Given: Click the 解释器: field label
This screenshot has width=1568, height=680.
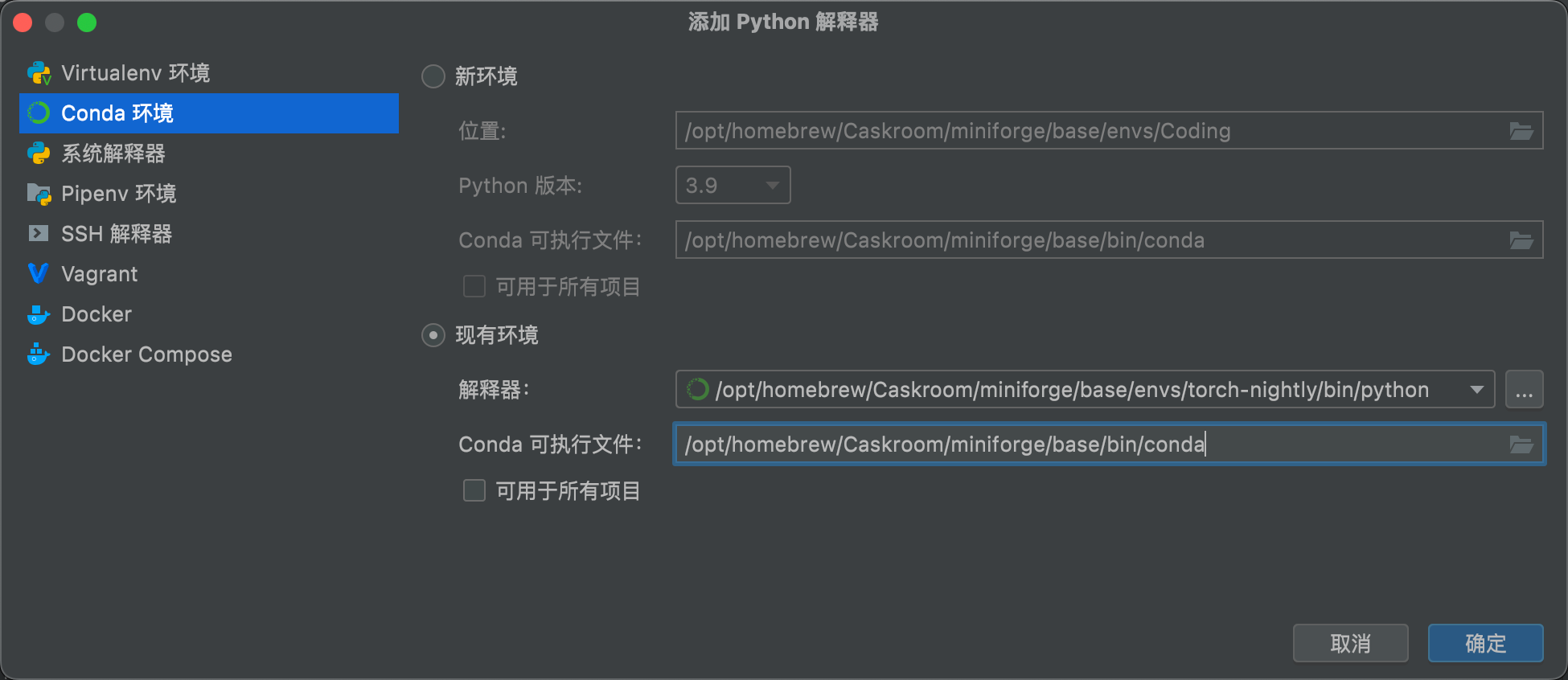Looking at the screenshot, I should 494,390.
